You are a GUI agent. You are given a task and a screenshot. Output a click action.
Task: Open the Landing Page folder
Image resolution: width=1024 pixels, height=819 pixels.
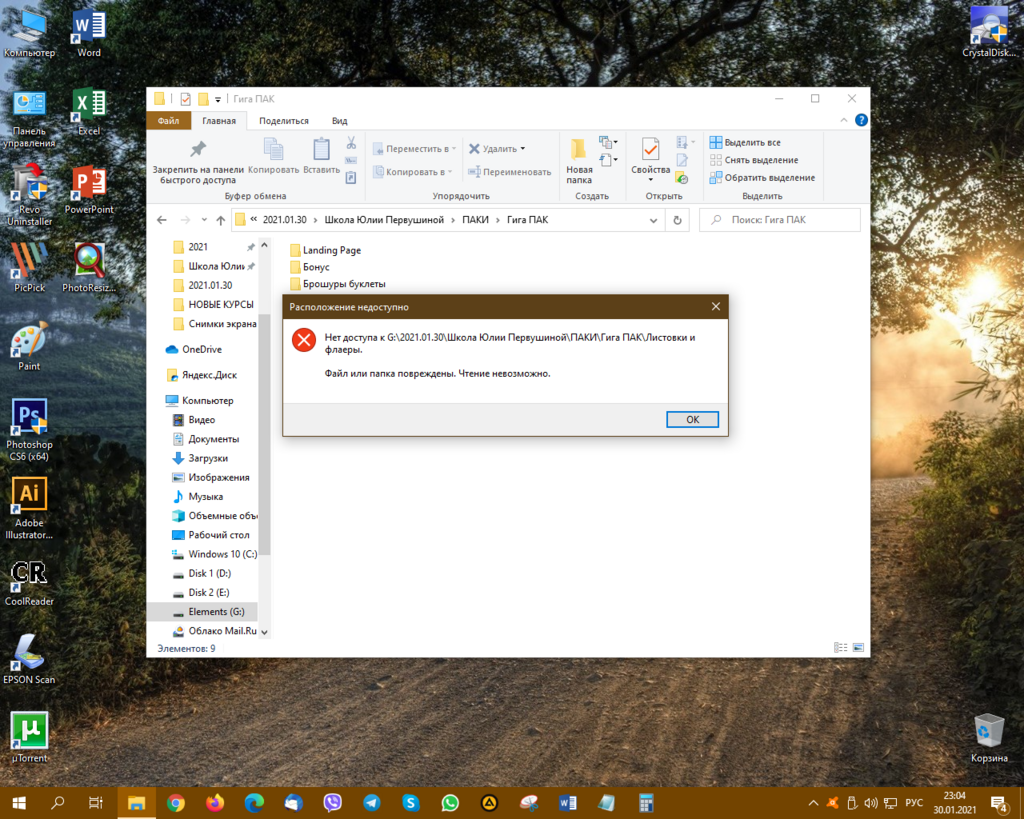(x=325, y=250)
